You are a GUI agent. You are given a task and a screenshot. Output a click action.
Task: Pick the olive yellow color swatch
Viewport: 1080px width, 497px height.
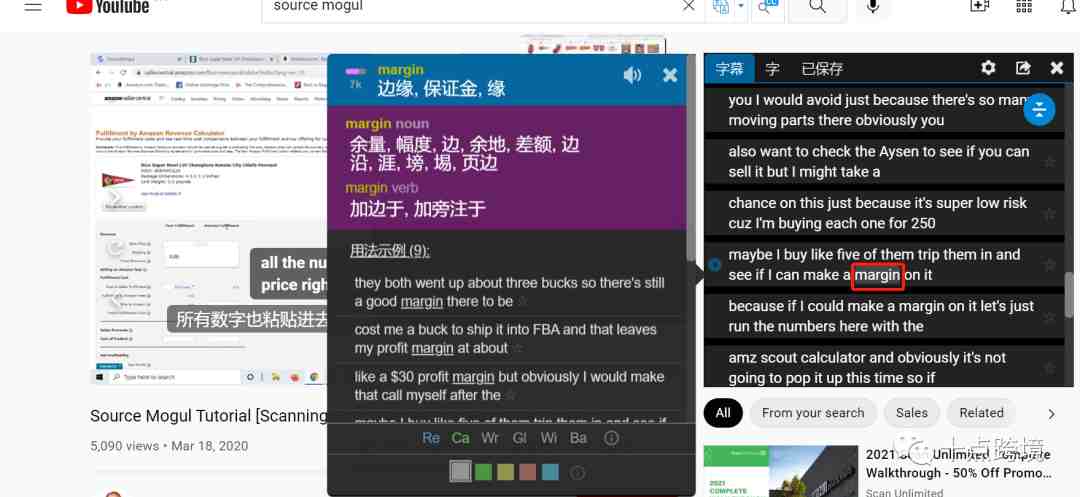[506, 472]
